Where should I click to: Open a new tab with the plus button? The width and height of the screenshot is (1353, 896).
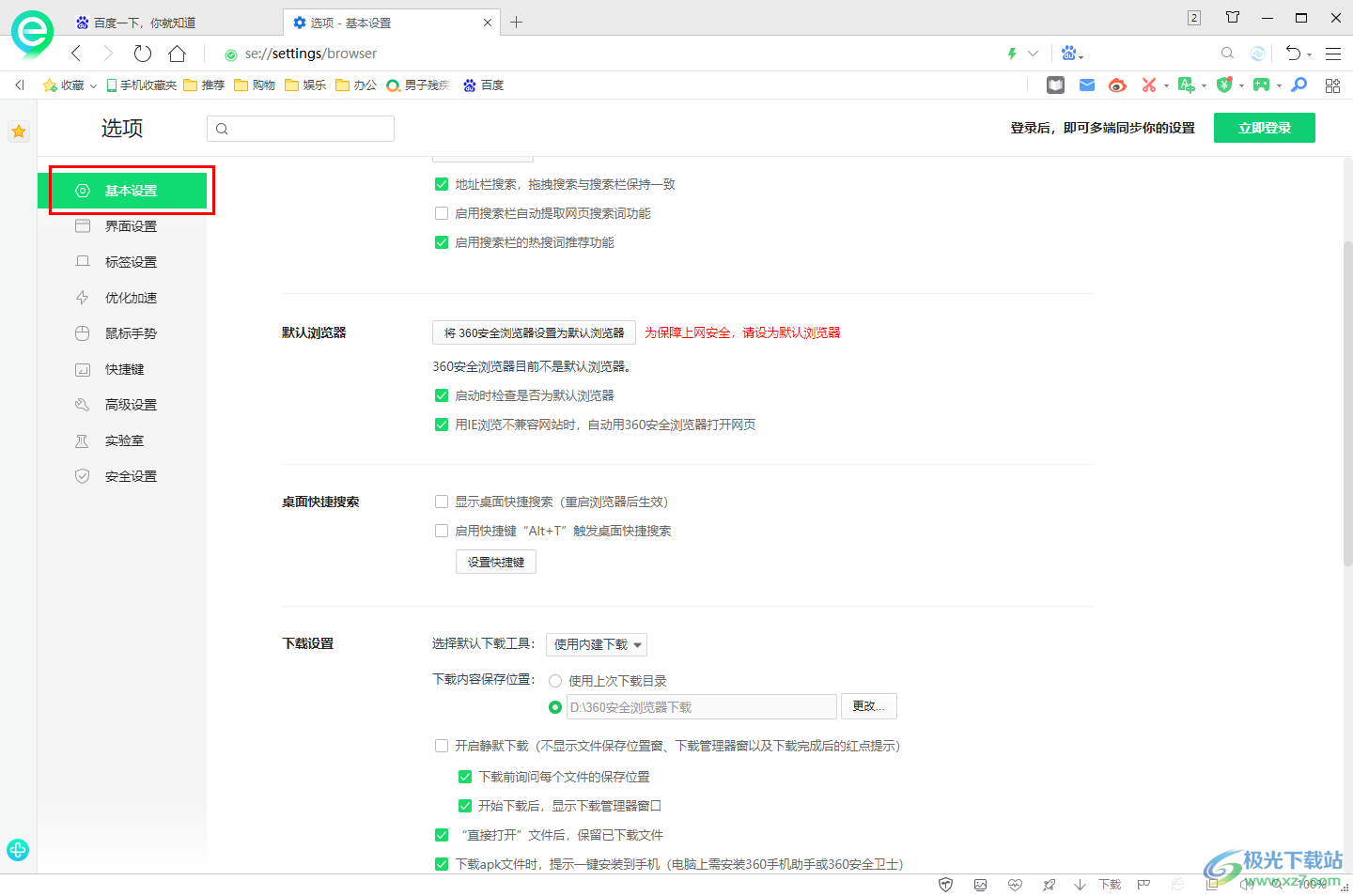click(x=516, y=23)
